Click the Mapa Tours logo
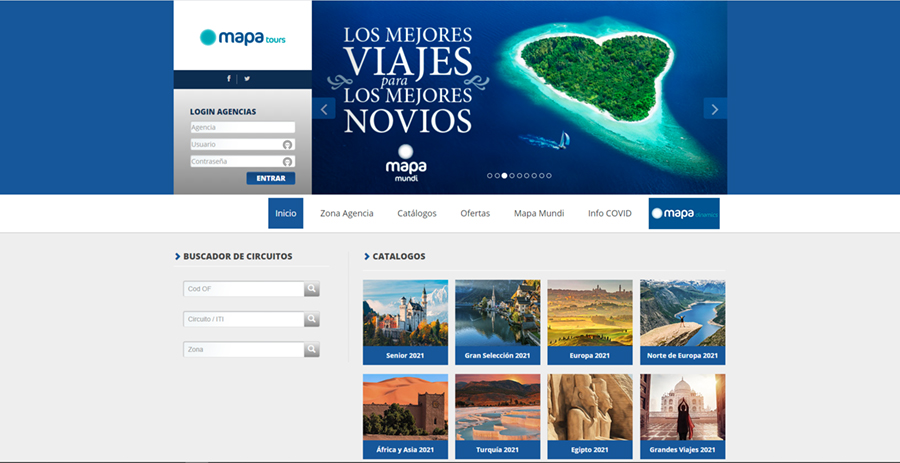 coord(242,38)
